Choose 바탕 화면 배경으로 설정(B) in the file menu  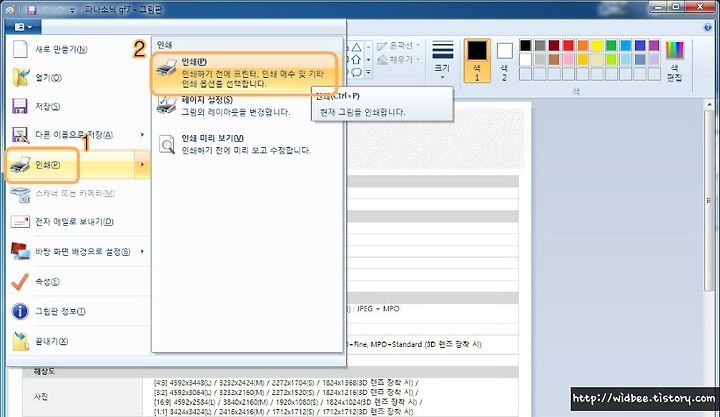71,251
